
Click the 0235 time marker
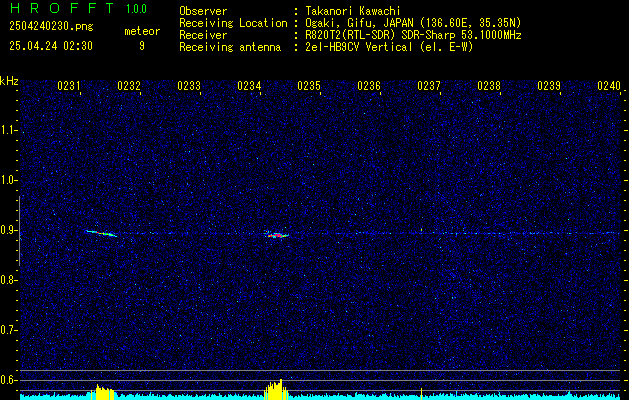(x=309, y=86)
